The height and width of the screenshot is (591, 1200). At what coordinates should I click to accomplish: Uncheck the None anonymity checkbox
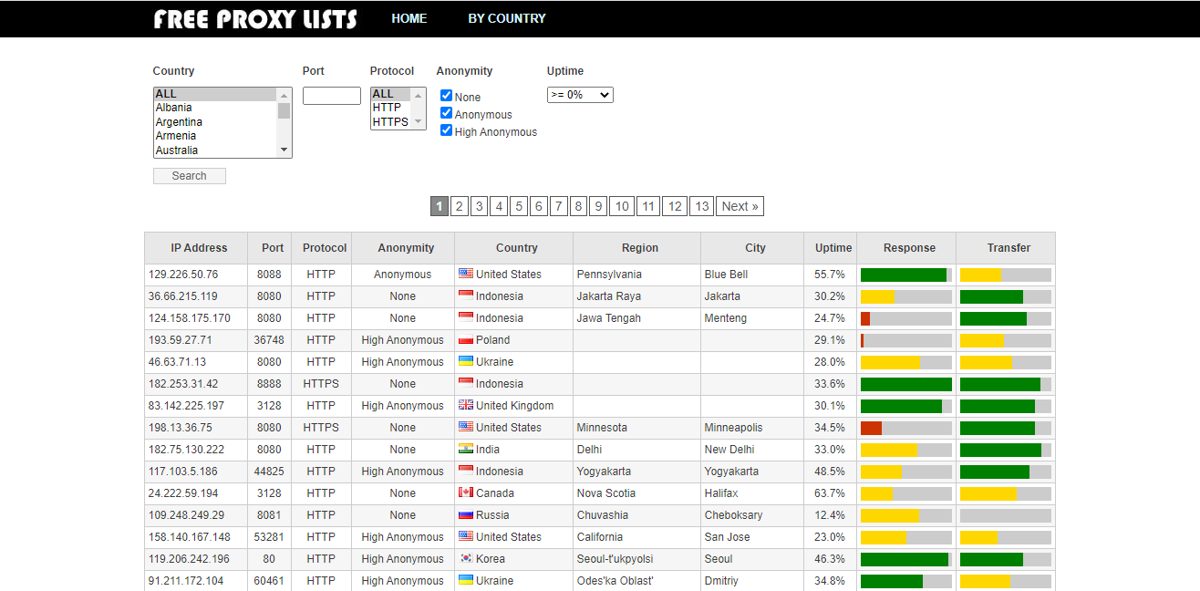click(x=445, y=95)
